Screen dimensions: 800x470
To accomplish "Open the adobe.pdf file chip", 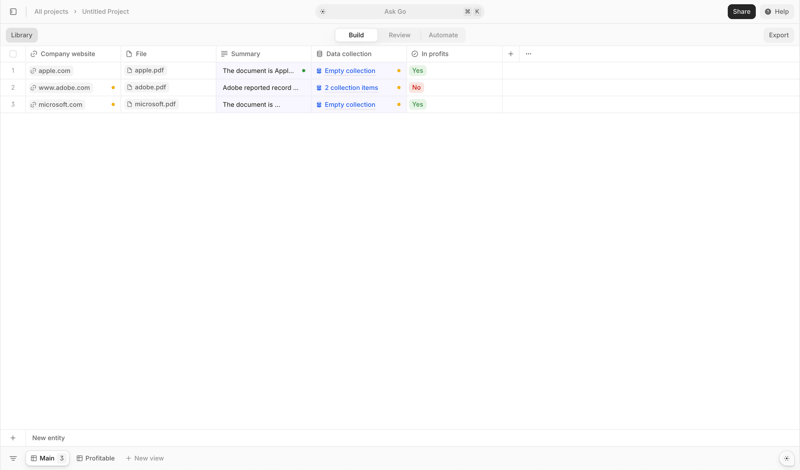I will click(x=146, y=87).
